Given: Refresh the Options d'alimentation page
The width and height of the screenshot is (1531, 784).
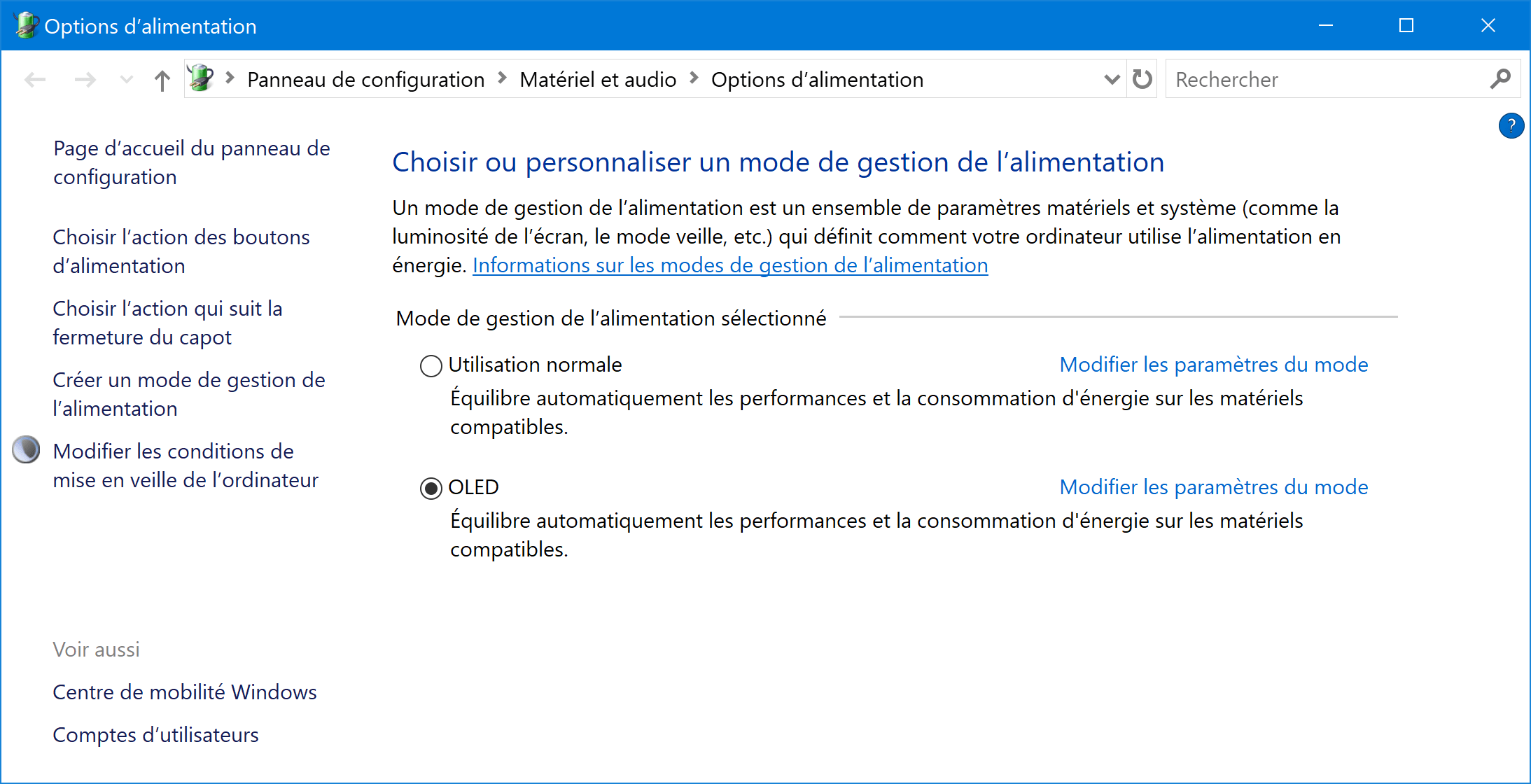Looking at the screenshot, I should click(x=1142, y=79).
